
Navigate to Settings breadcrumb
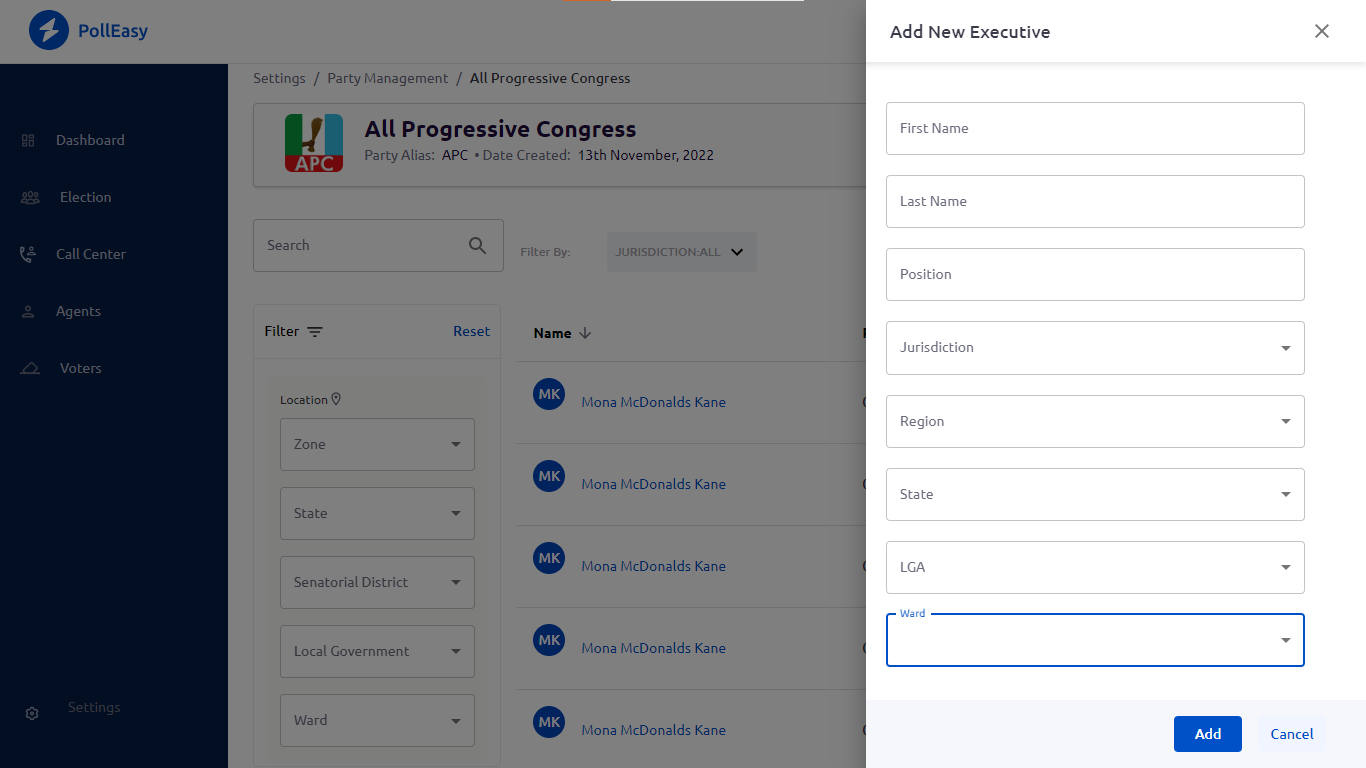coord(279,78)
